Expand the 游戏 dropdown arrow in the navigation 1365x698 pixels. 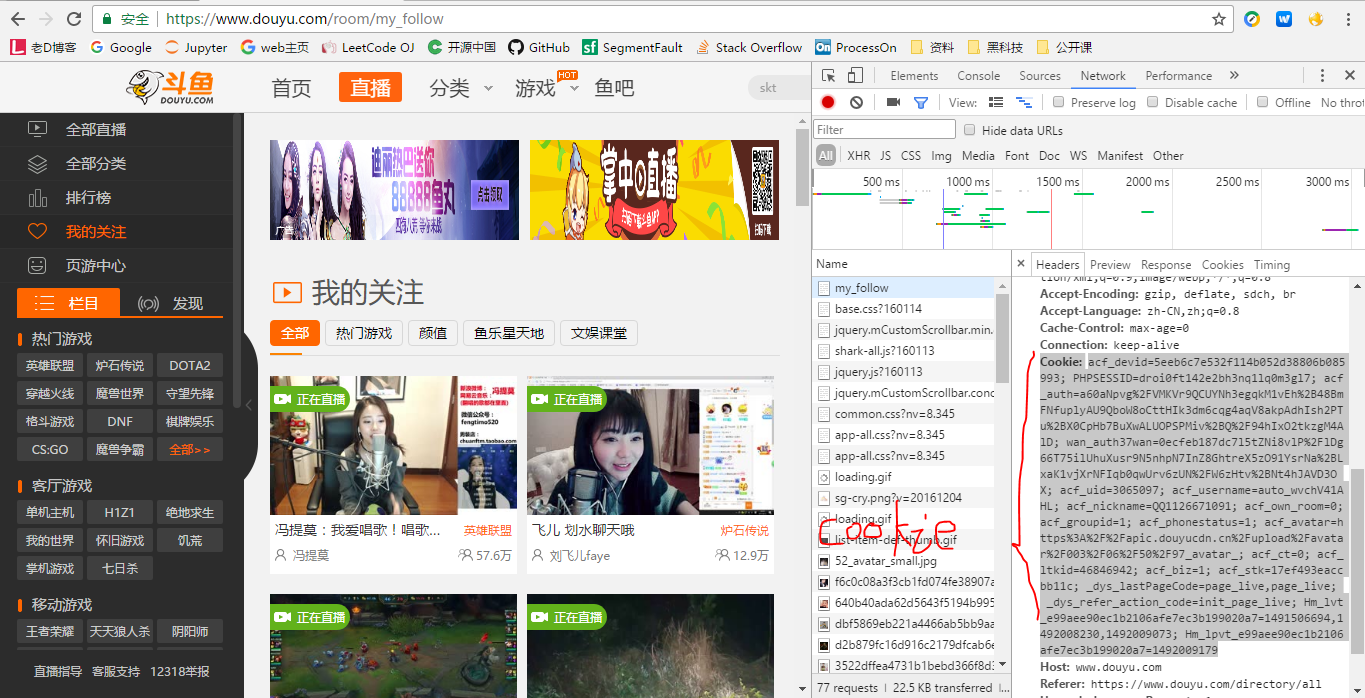(574, 89)
